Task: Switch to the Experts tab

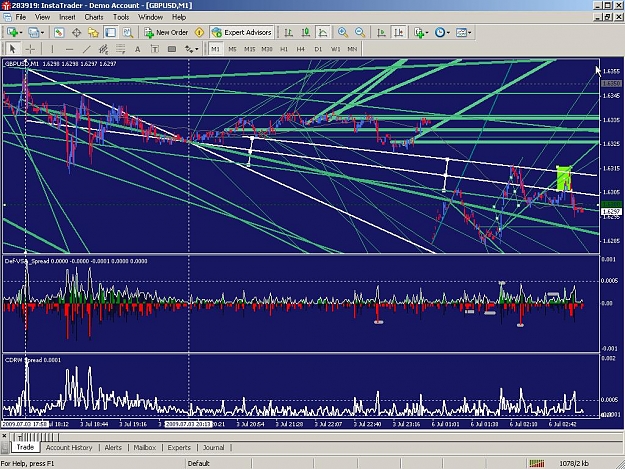Action: 179,447
